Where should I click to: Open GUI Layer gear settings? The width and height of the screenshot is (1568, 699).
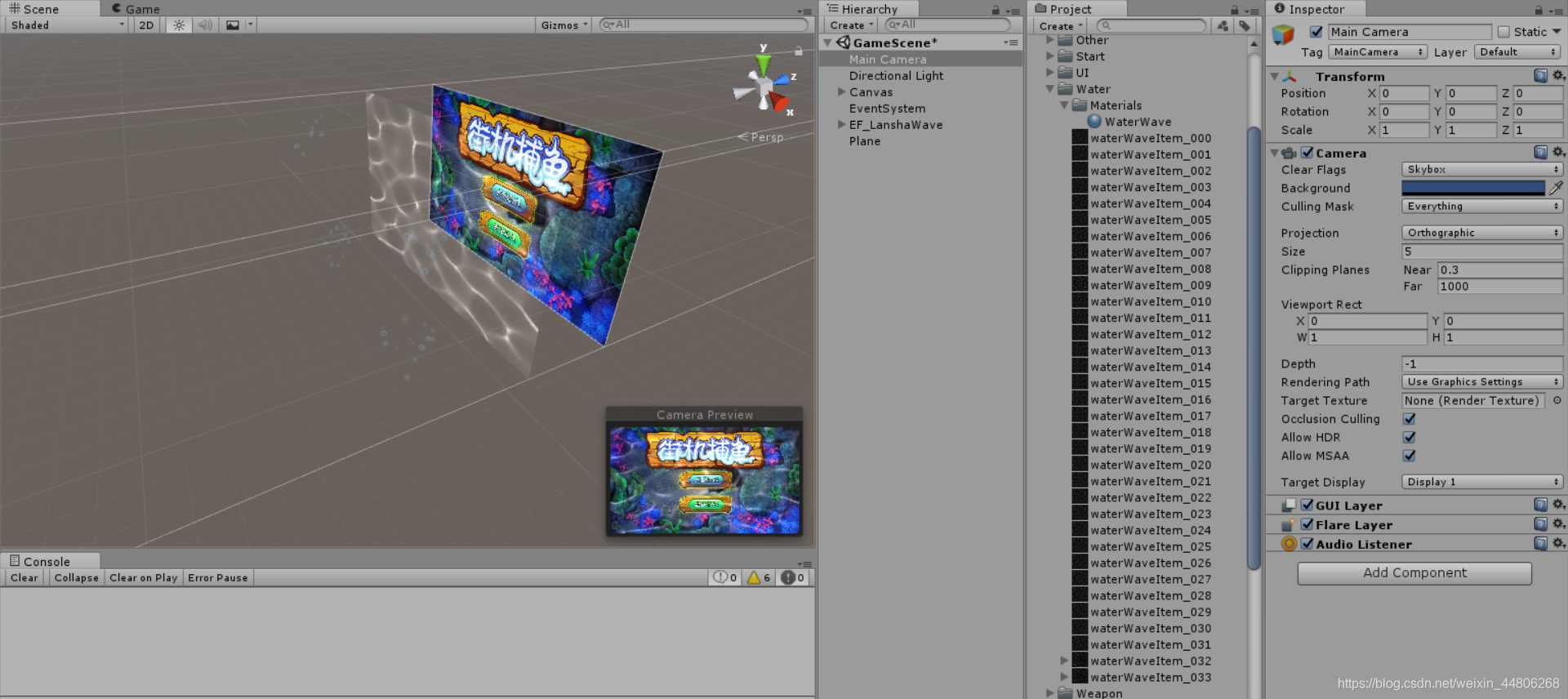pos(1558,505)
